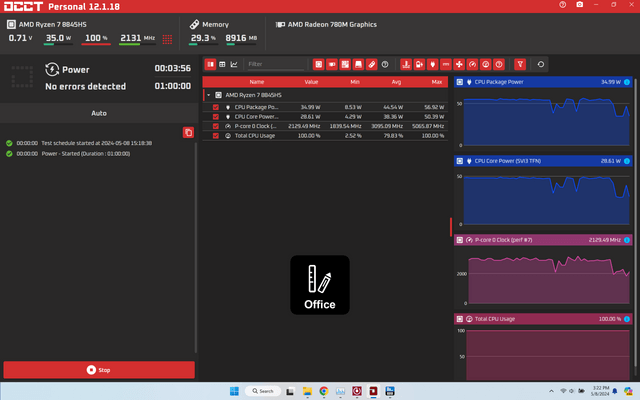The height and width of the screenshot is (400, 640).
Task: Click the 5065.87 MHz max clock value
Action: [428, 126]
